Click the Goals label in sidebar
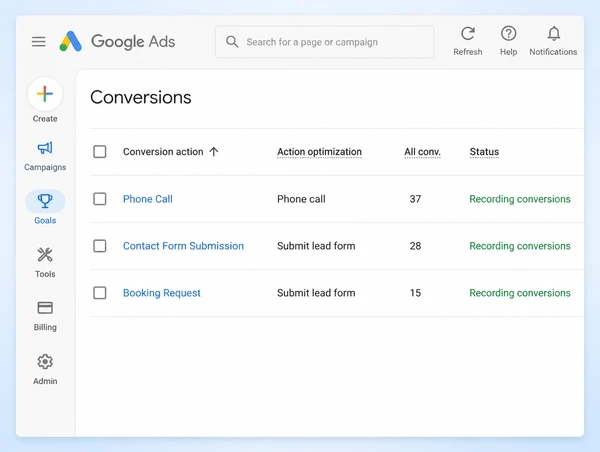 45,220
